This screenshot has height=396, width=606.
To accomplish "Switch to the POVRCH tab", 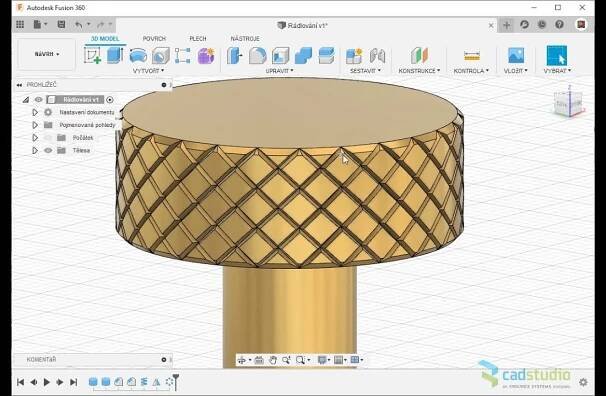I will [154, 39].
